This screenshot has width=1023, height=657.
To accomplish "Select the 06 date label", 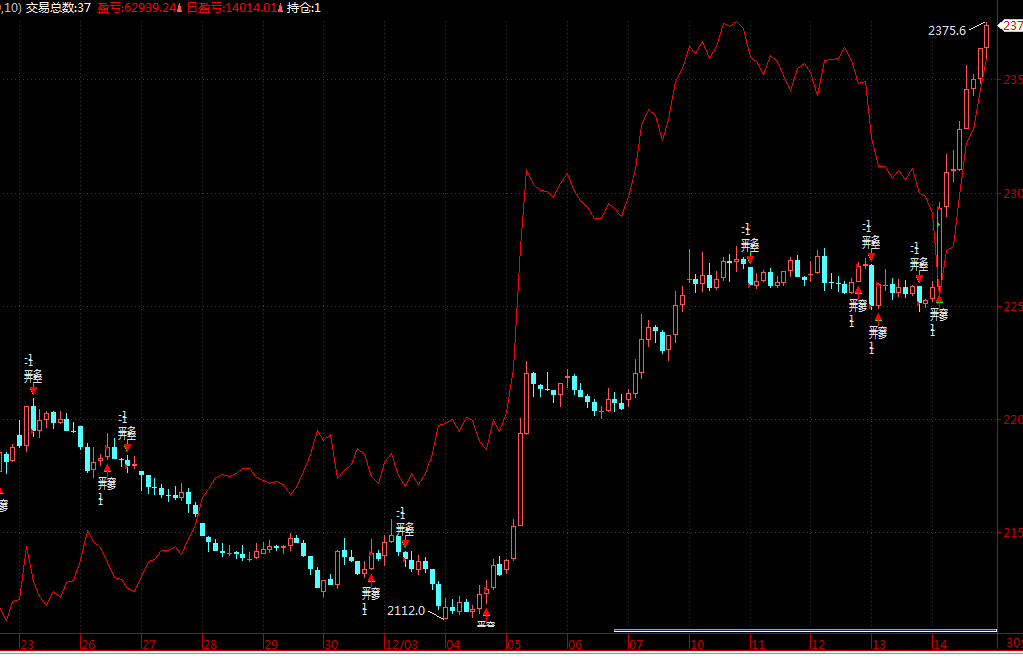I will point(575,645).
